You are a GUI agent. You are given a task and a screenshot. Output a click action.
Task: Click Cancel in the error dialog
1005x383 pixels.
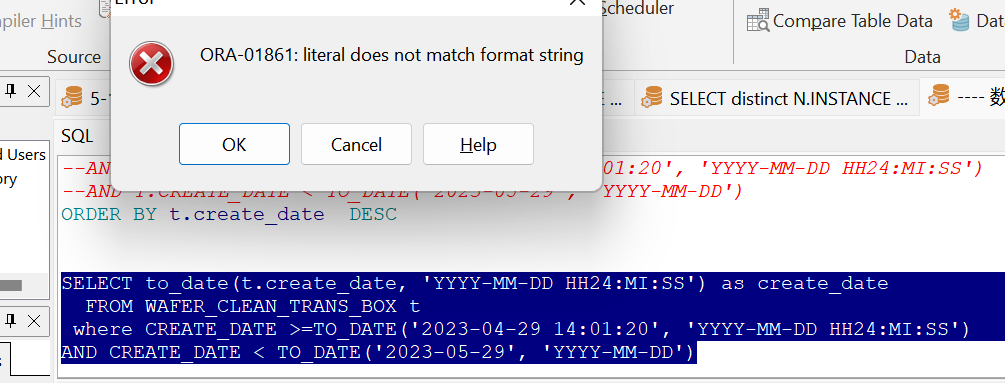coord(356,144)
